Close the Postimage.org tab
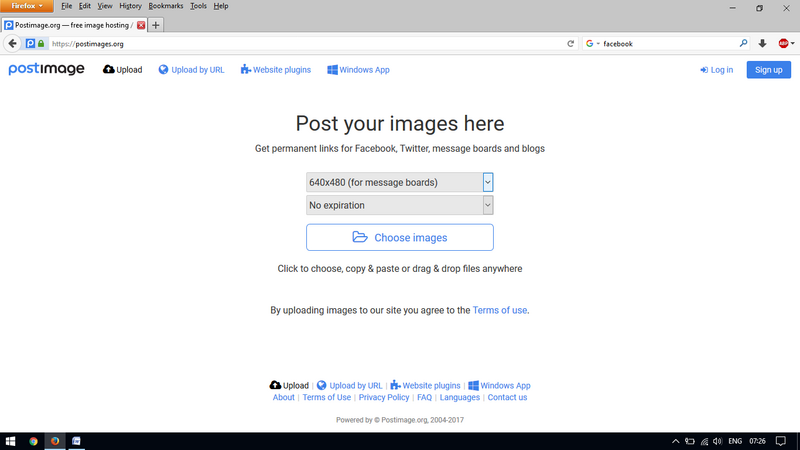The height and width of the screenshot is (450, 800). click(141, 25)
